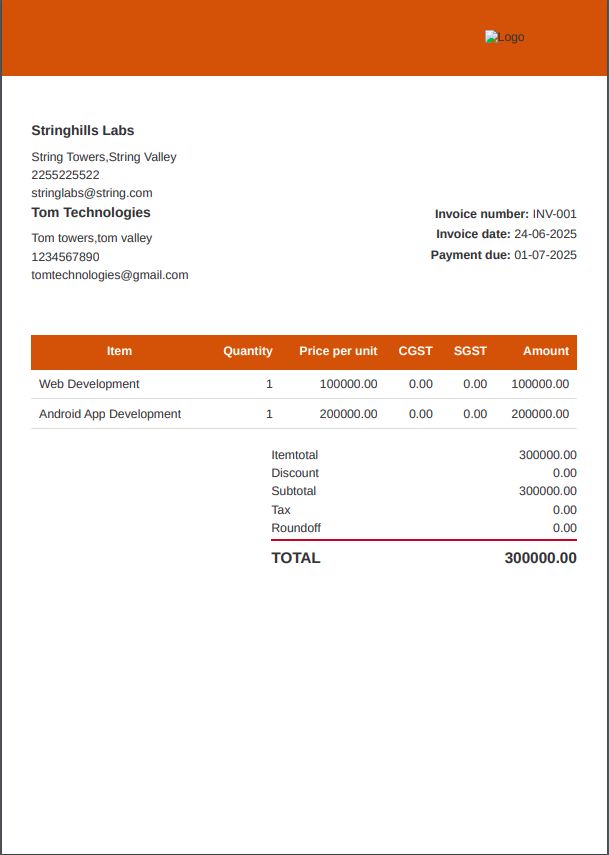Click the Amount column header

click(545, 351)
